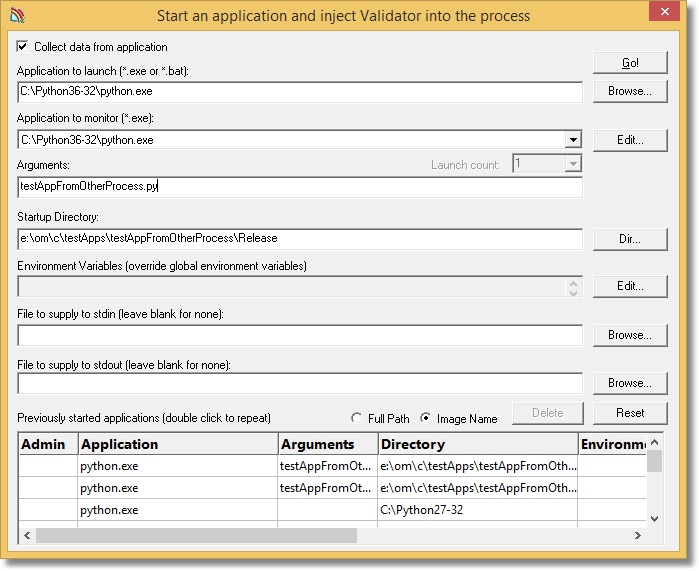Select second python.exe row in list

pyautogui.click(x=333, y=488)
